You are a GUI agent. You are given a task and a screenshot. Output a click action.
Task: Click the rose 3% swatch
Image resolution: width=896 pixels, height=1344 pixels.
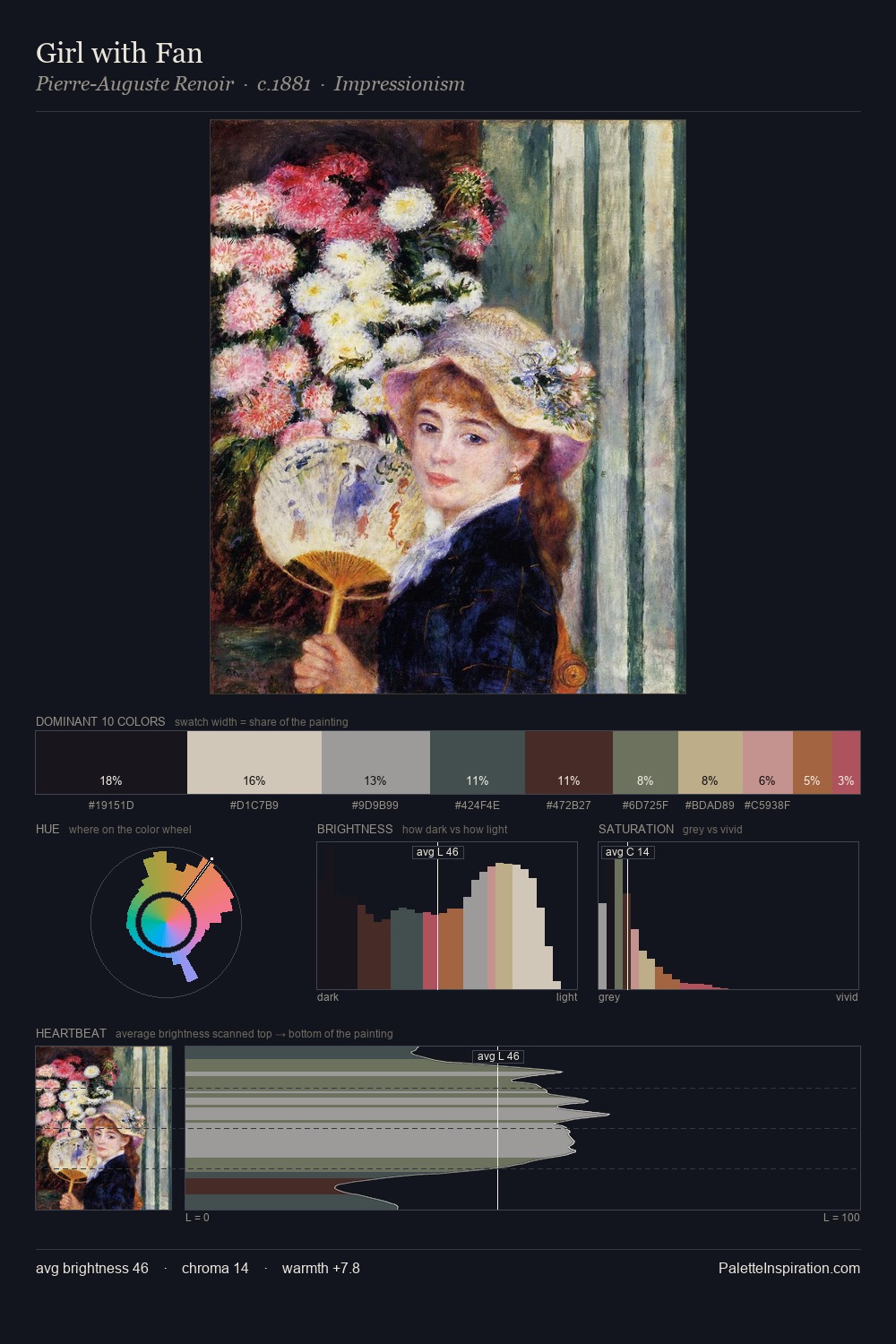point(846,762)
